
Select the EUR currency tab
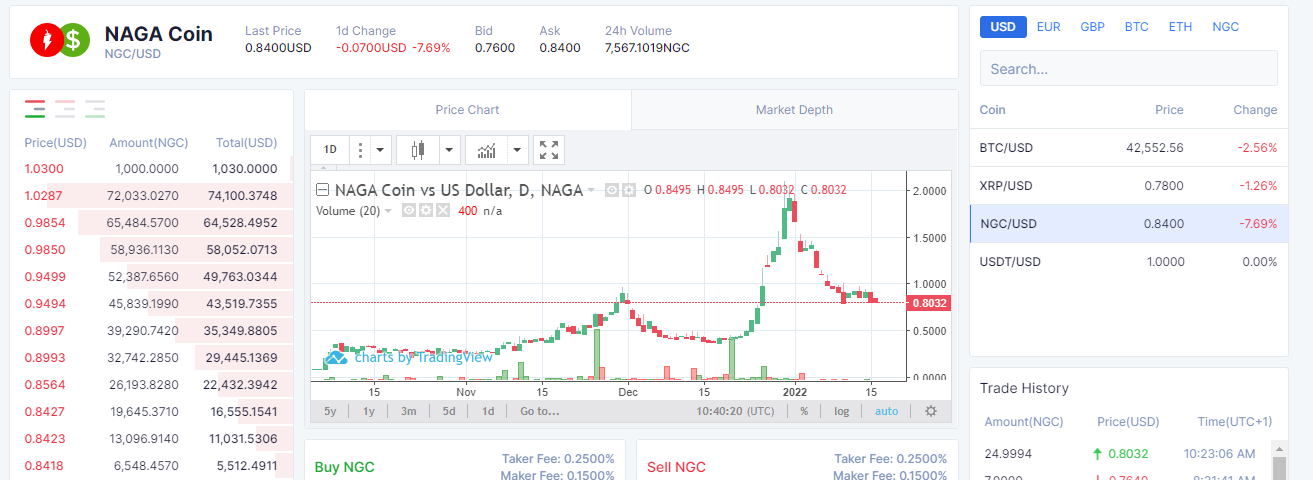pos(1049,27)
